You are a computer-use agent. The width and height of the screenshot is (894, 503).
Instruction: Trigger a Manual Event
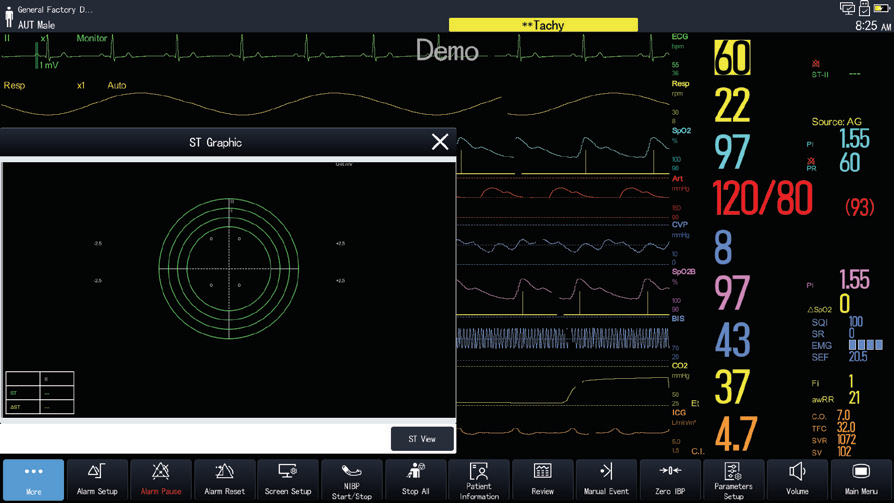click(606, 479)
